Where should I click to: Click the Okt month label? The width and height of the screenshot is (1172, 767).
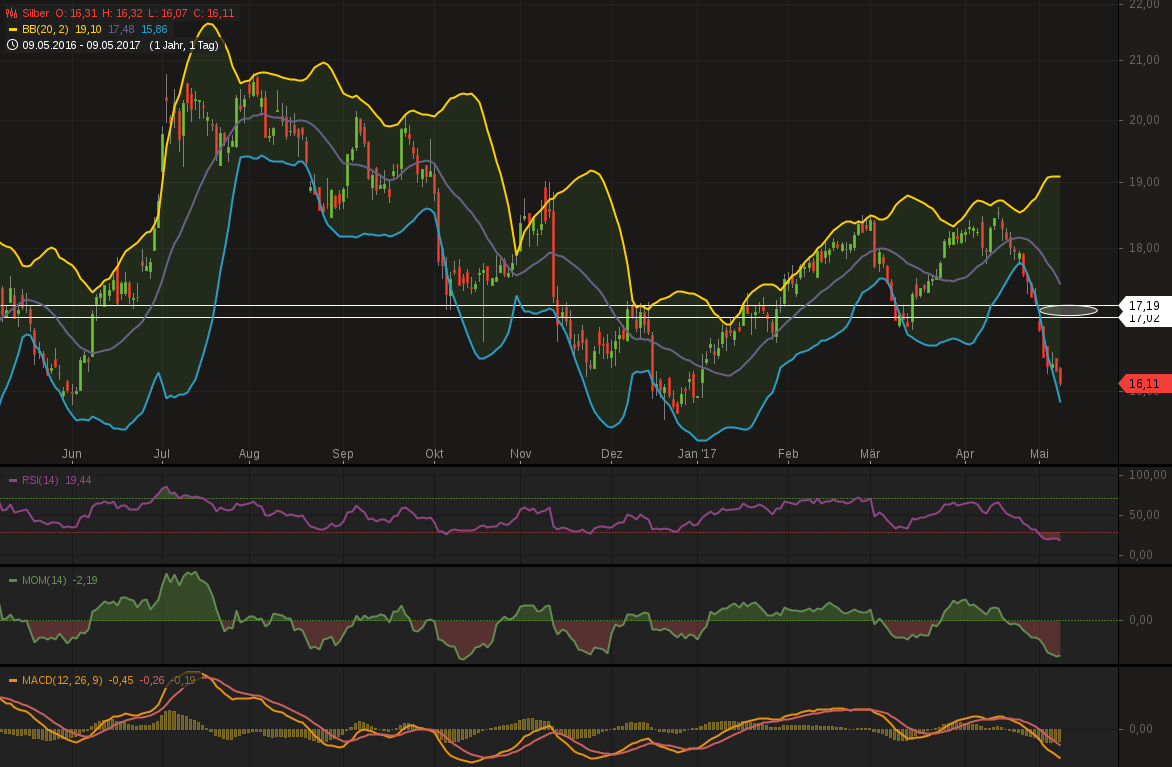coord(434,454)
